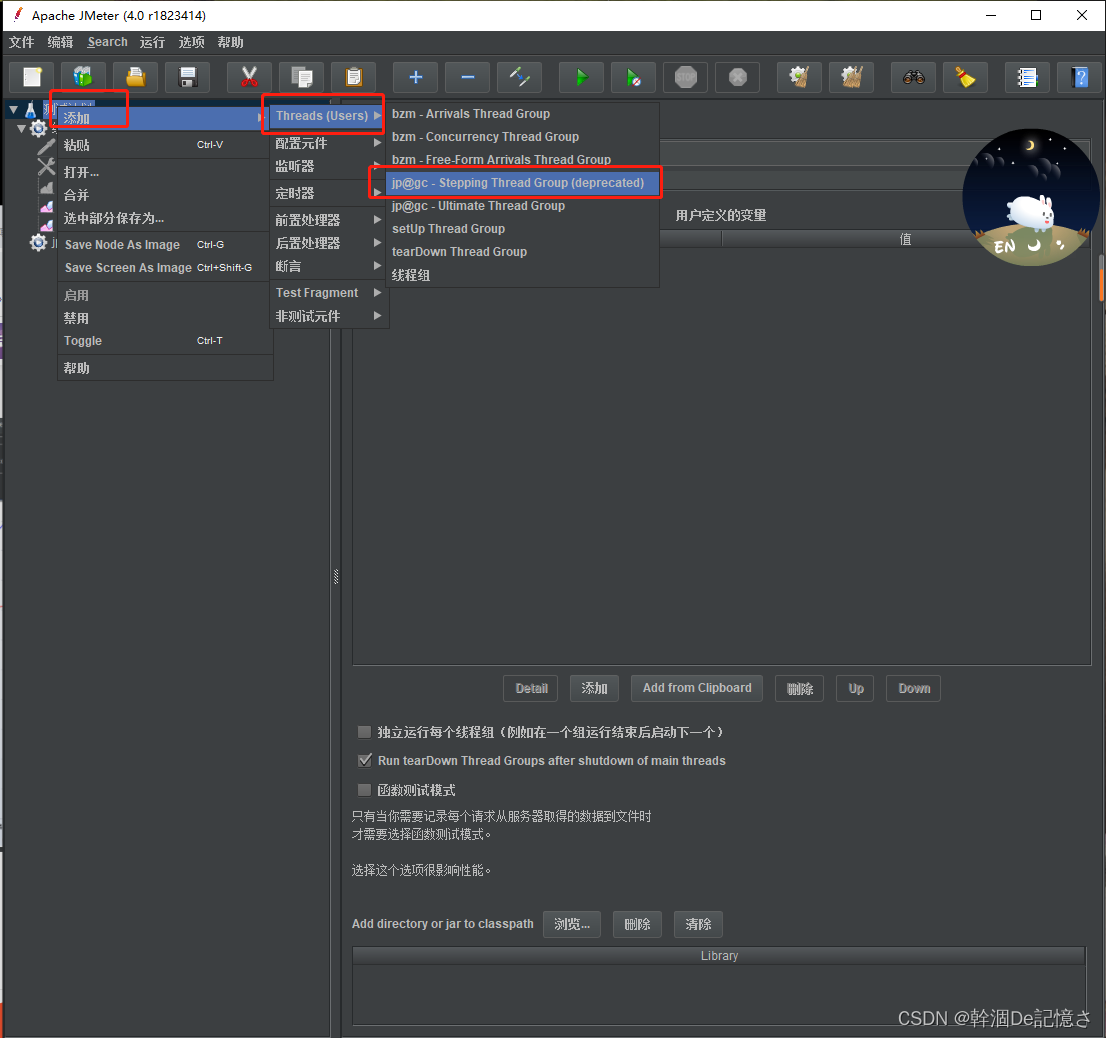Select the pipette element in test tree
The width and height of the screenshot is (1106, 1038).
46,147
